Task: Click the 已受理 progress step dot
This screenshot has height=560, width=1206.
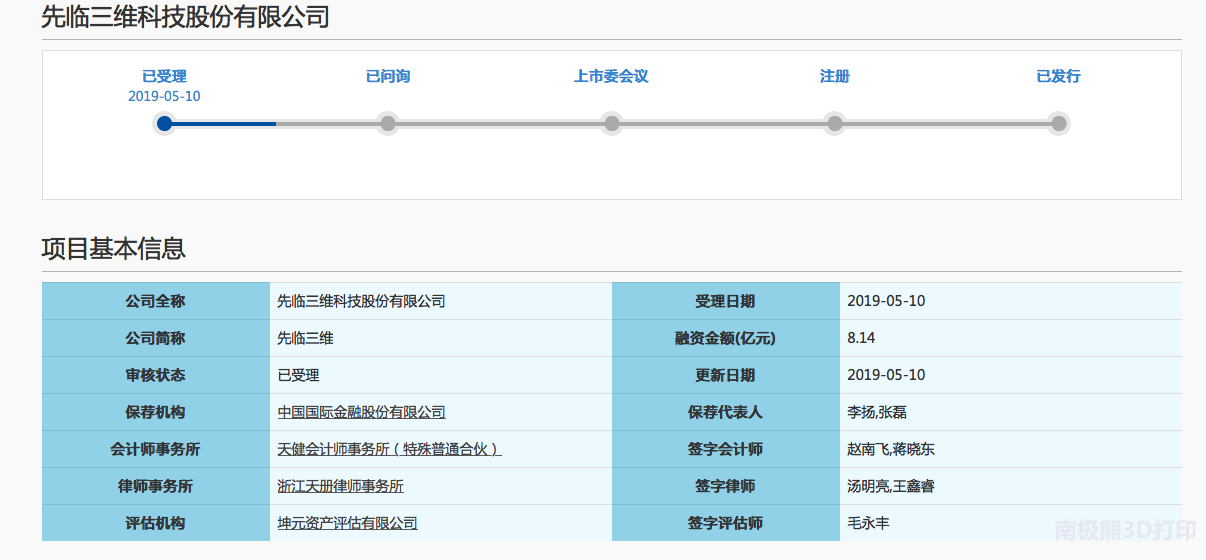Action: click(x=165, y=124)
